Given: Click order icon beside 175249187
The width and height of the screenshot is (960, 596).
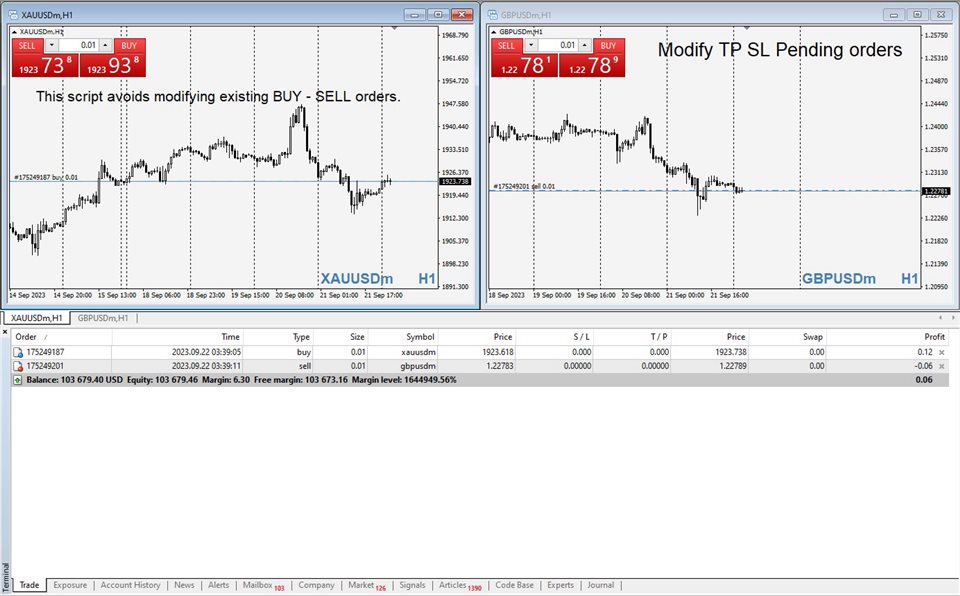Looking at the screenshot, I should point(18,352).
